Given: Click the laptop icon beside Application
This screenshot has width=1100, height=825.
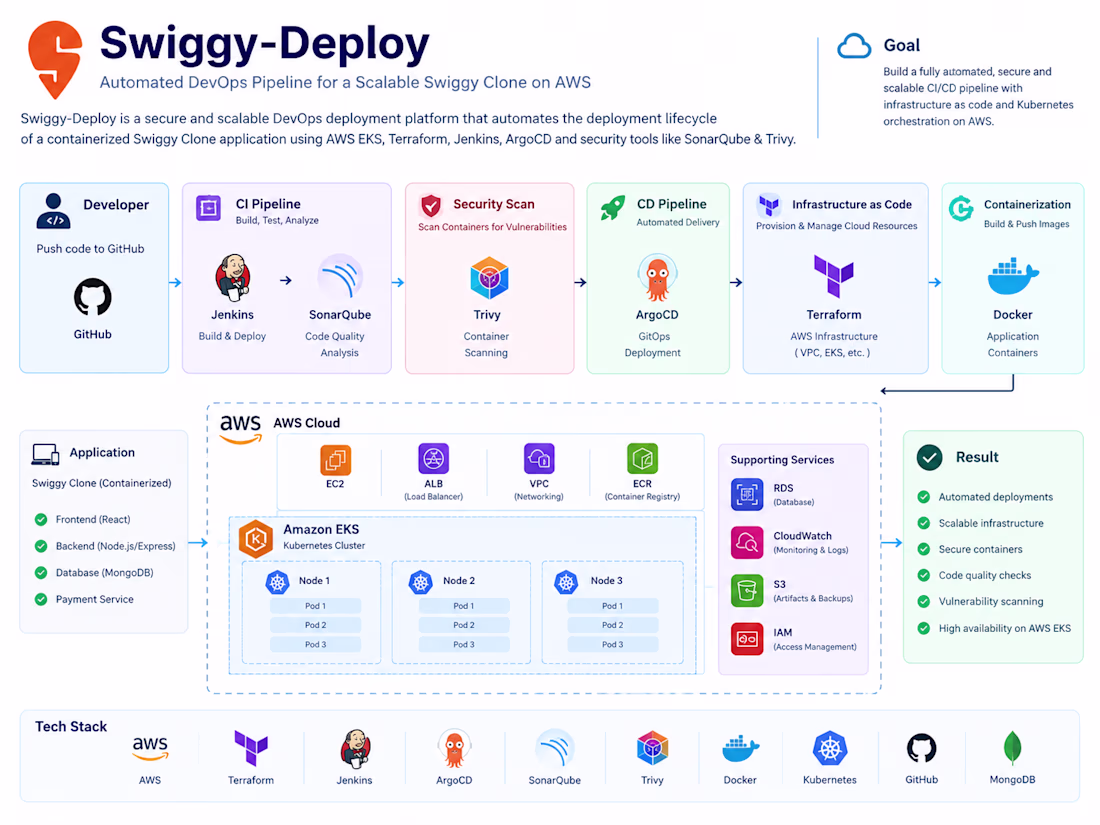Looking at the screenshot, I should (46, 455).
